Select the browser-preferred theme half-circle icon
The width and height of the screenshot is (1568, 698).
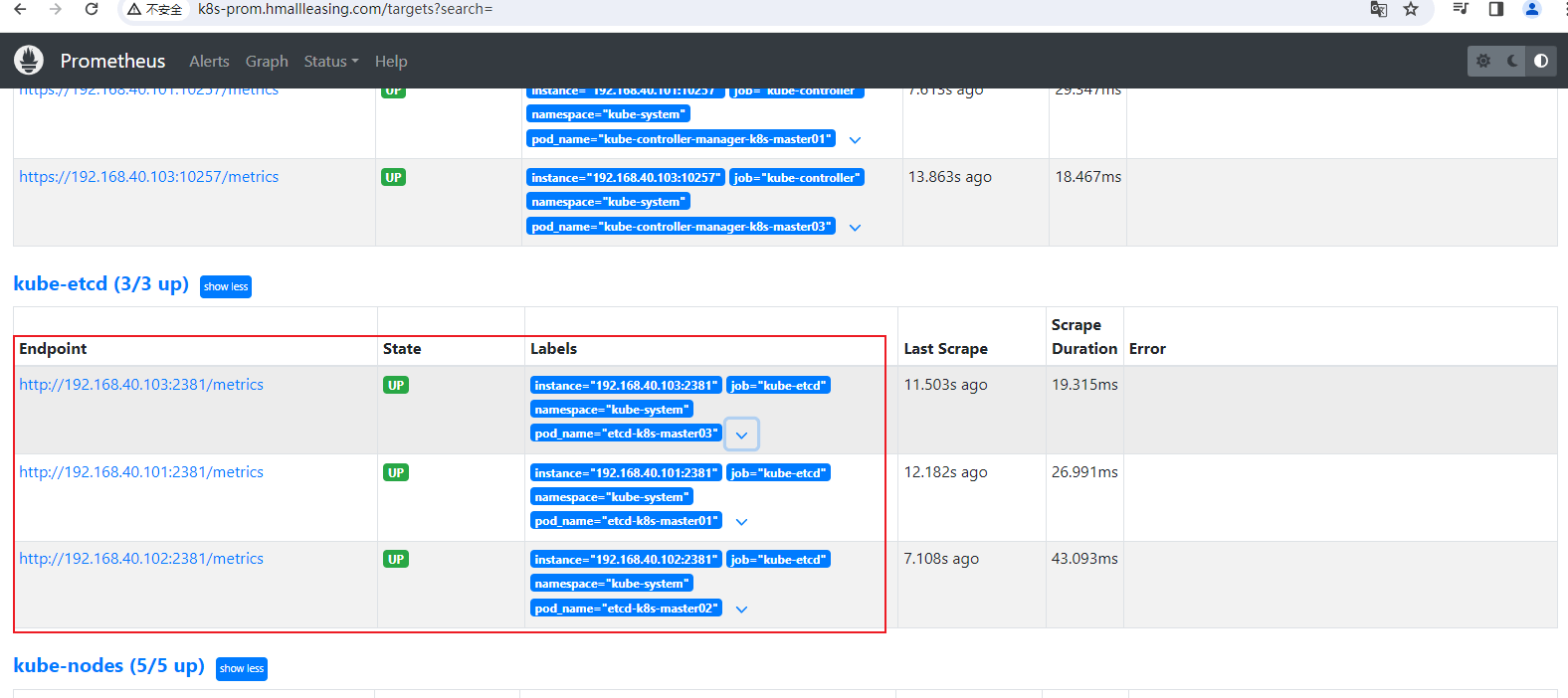coord(1541,61)
